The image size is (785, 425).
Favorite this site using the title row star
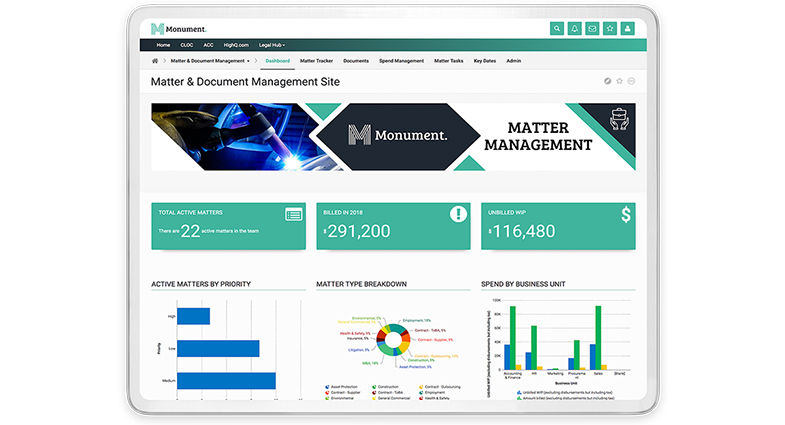619,81
